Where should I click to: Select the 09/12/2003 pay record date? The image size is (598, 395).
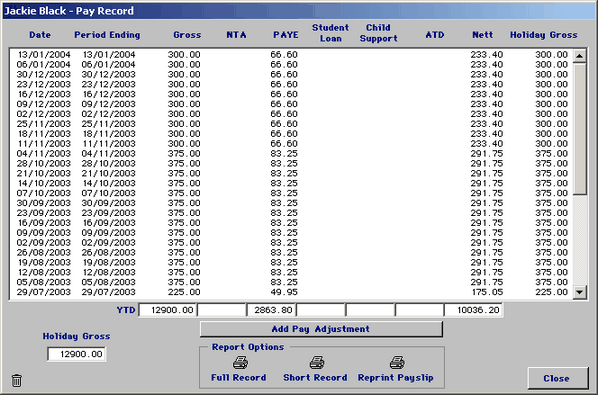(x=44, y=104)
